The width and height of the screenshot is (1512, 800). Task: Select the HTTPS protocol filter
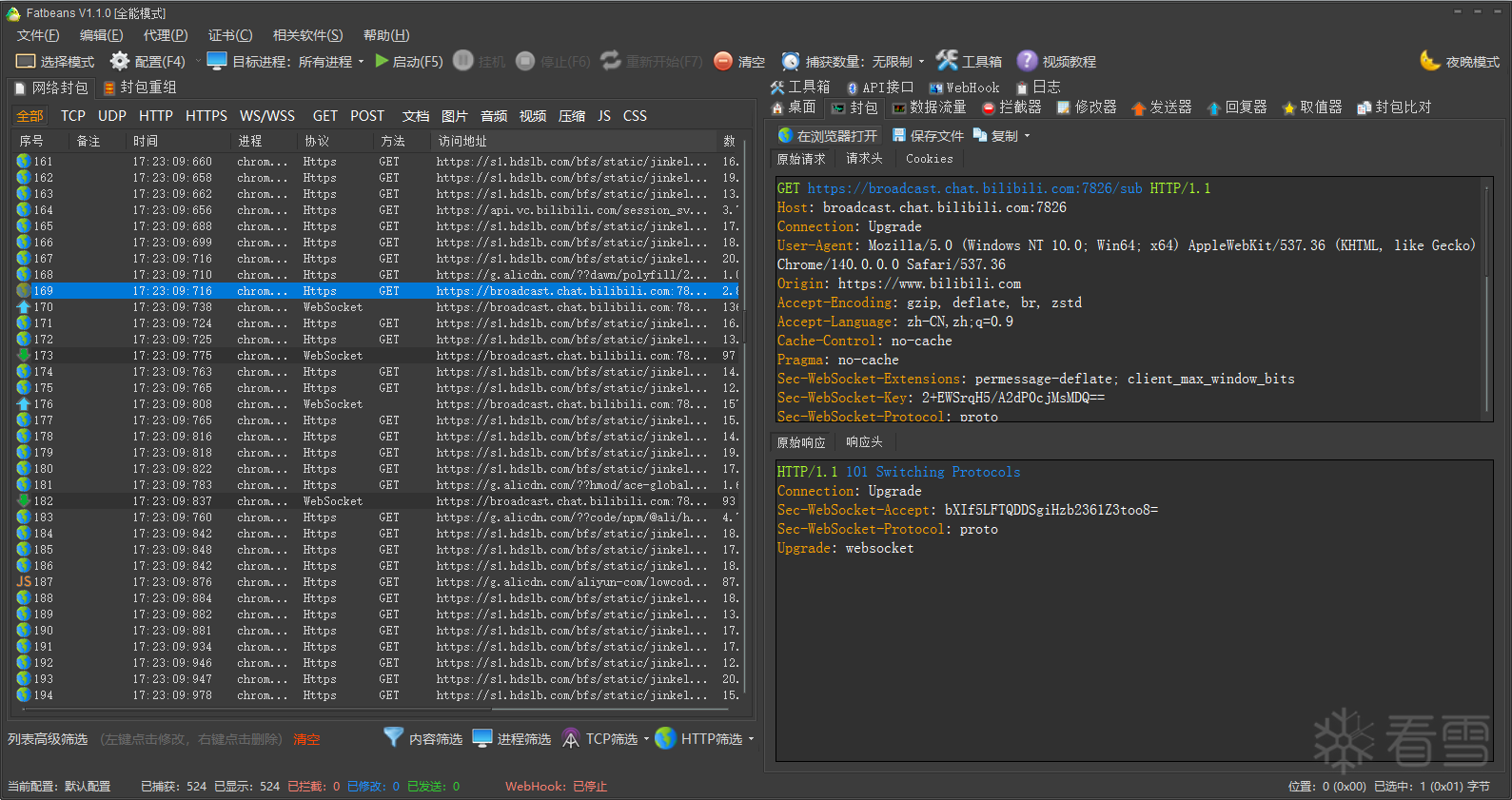(206, 116)
